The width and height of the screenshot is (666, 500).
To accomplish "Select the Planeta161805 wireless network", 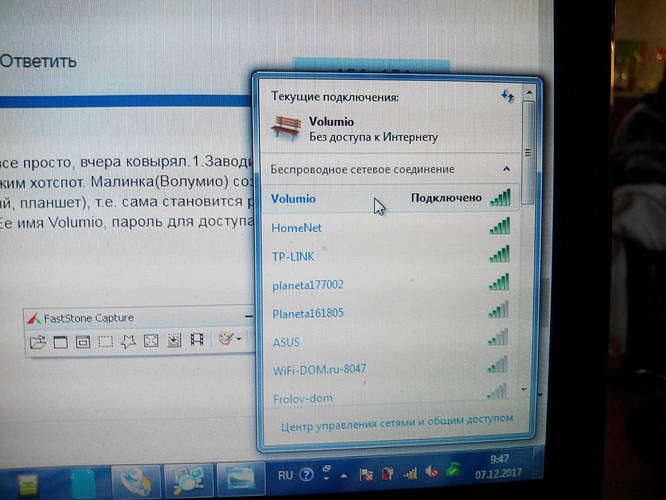I will 390,313.
